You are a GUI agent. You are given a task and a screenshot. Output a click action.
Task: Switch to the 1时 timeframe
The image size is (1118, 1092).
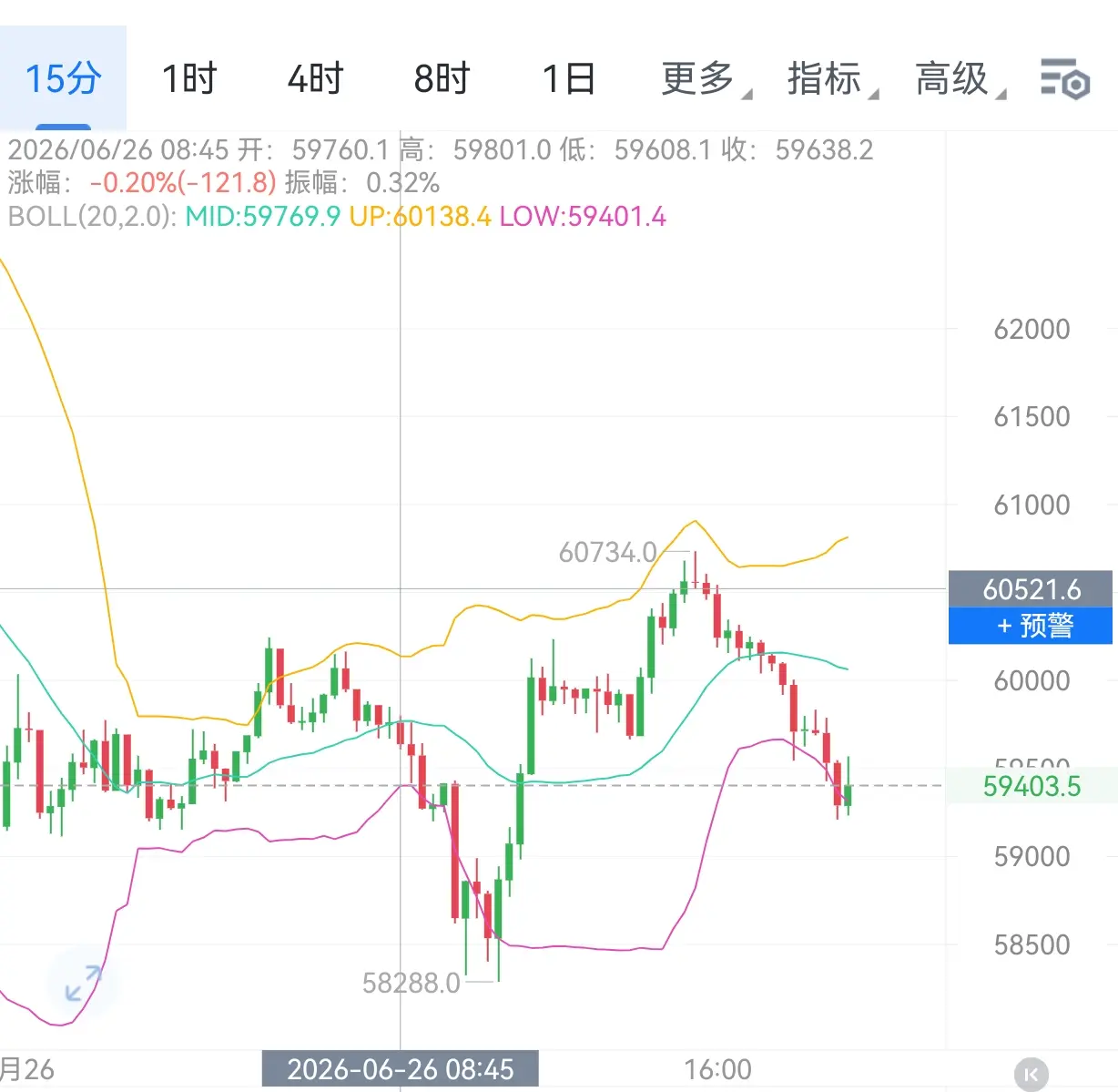tap(189, 78)
